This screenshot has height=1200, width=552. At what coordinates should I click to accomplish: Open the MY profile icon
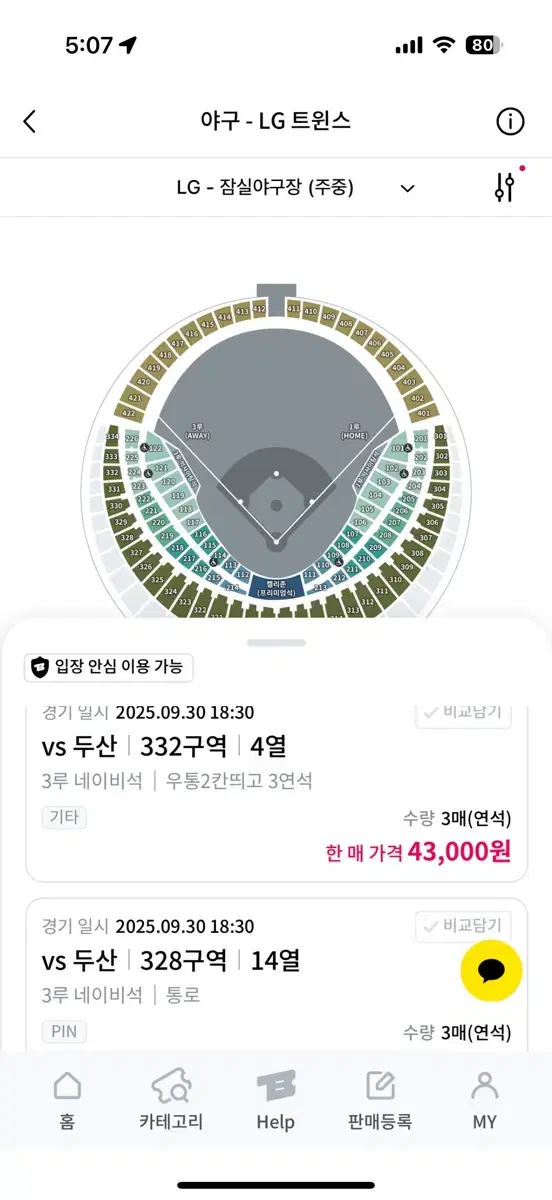click(x=485, y=1100)
